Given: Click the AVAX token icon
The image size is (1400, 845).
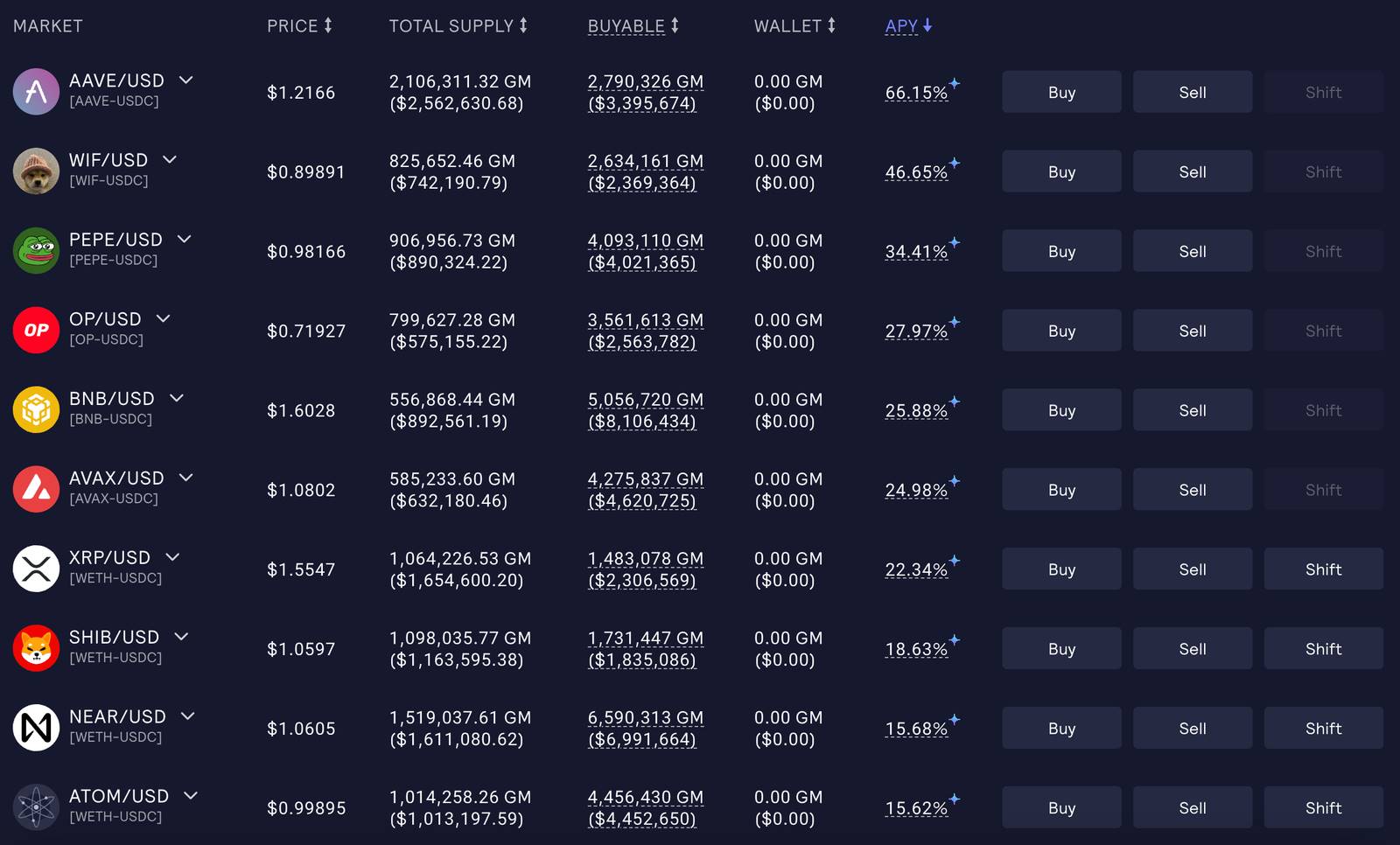Looking at the screenshot, I should (36, 490).
